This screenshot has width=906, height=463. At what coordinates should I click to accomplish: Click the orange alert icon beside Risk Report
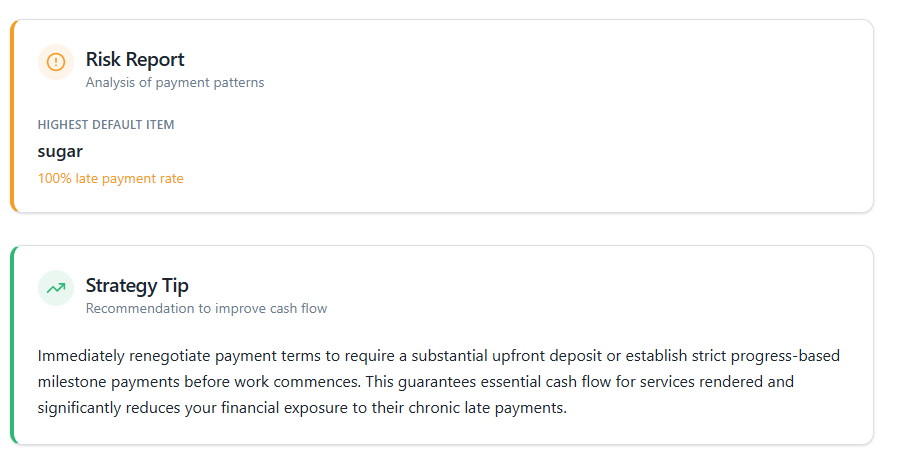tap(56, 62)
